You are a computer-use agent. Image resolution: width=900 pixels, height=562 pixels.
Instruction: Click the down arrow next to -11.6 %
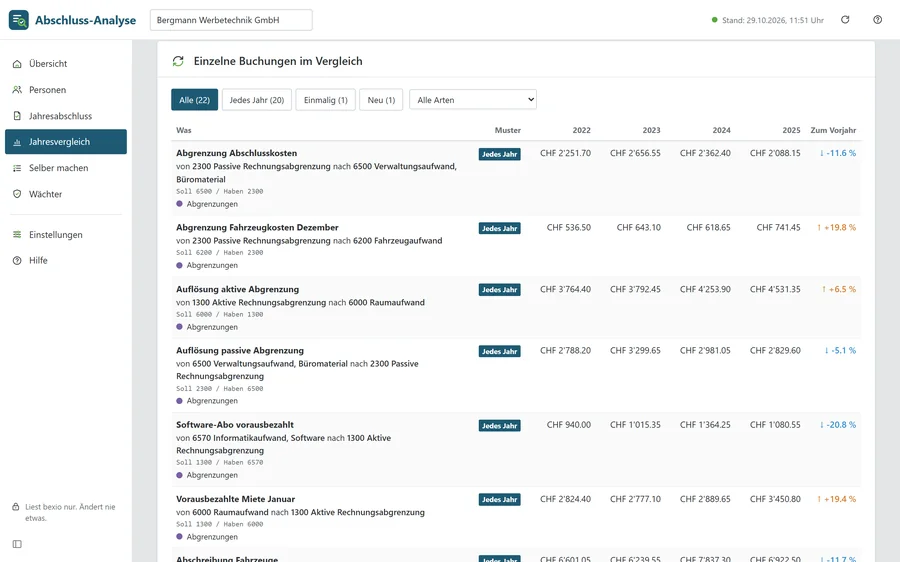(x=821, y=153)
